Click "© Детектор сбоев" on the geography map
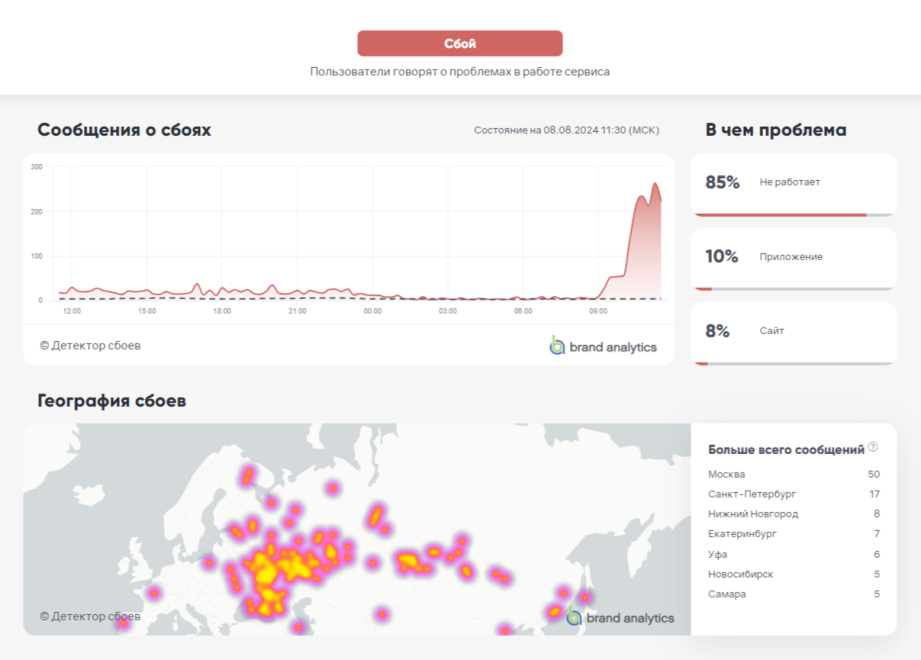The image size is (921, 660). point(90,617)
